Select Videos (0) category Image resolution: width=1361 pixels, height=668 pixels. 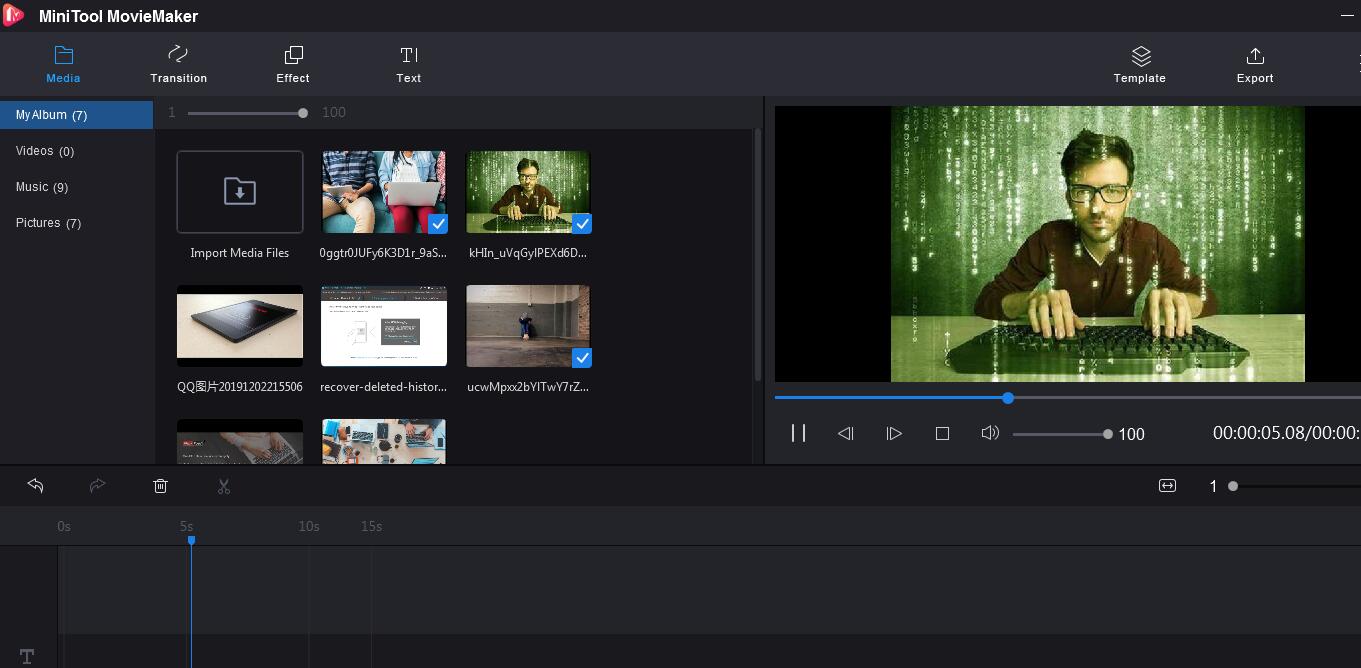click(76, 151)
